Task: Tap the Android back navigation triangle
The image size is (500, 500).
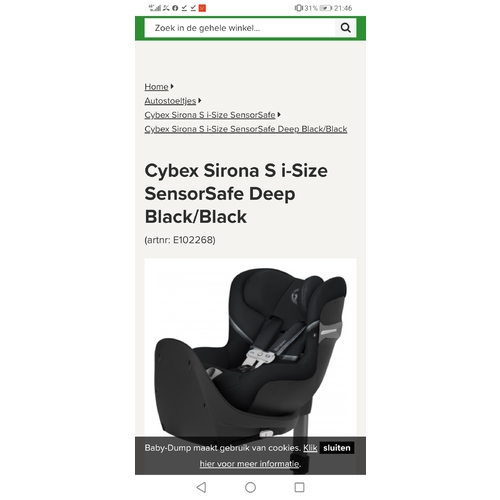Action: [201, 487]
